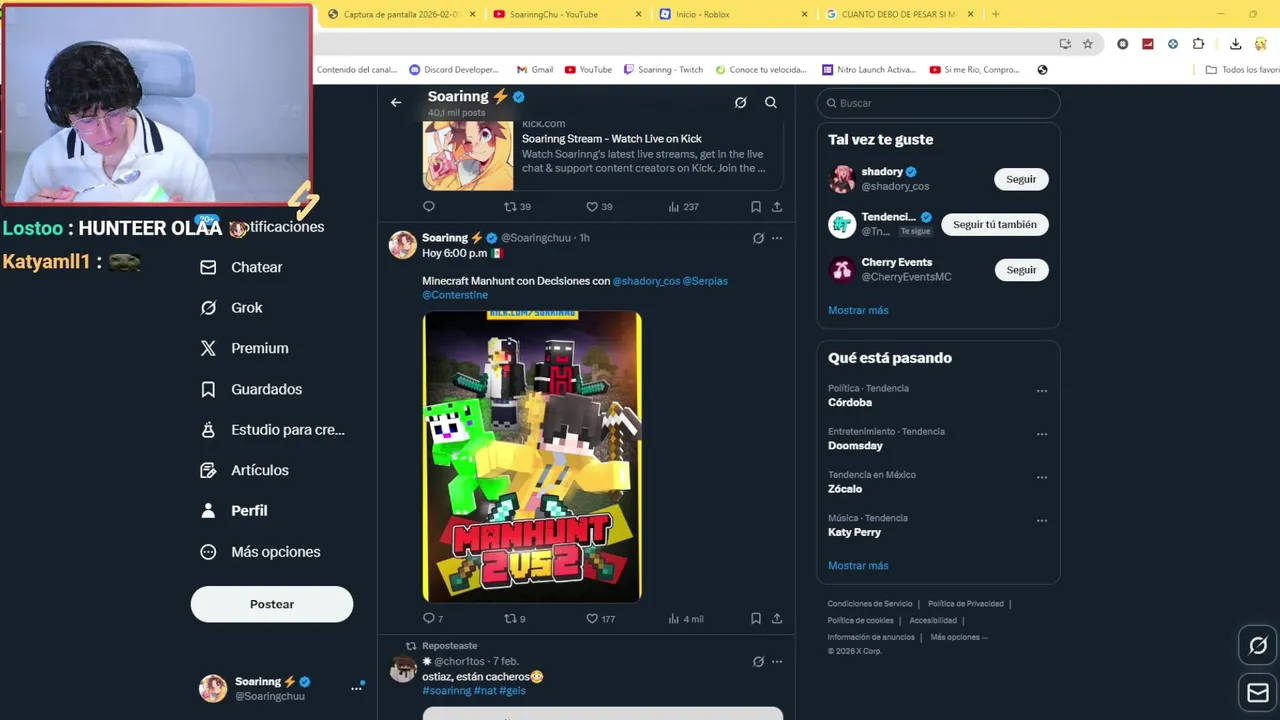Open Chatear in the sidebar
The width and height of the screenshot is (1280, 720).
tap(241, 267)
